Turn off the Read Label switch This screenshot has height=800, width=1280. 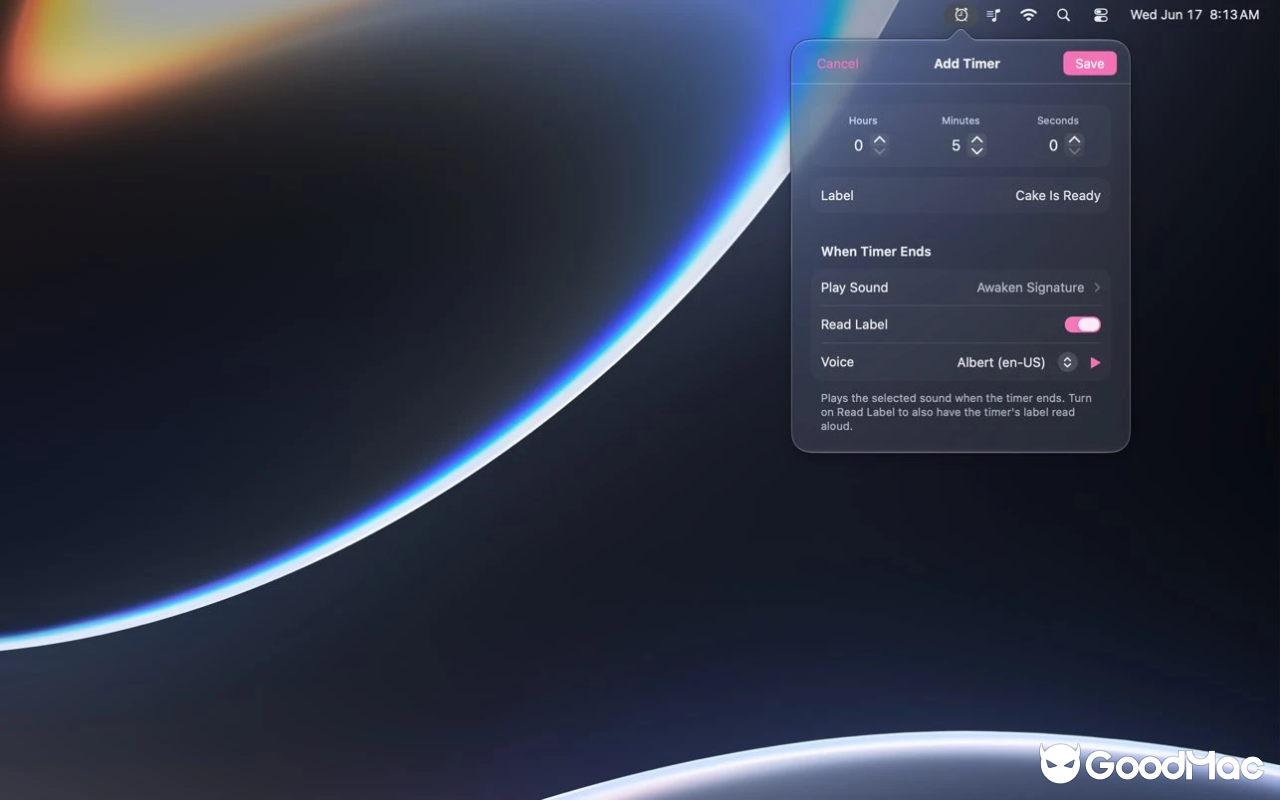(x=1082, y=324)
